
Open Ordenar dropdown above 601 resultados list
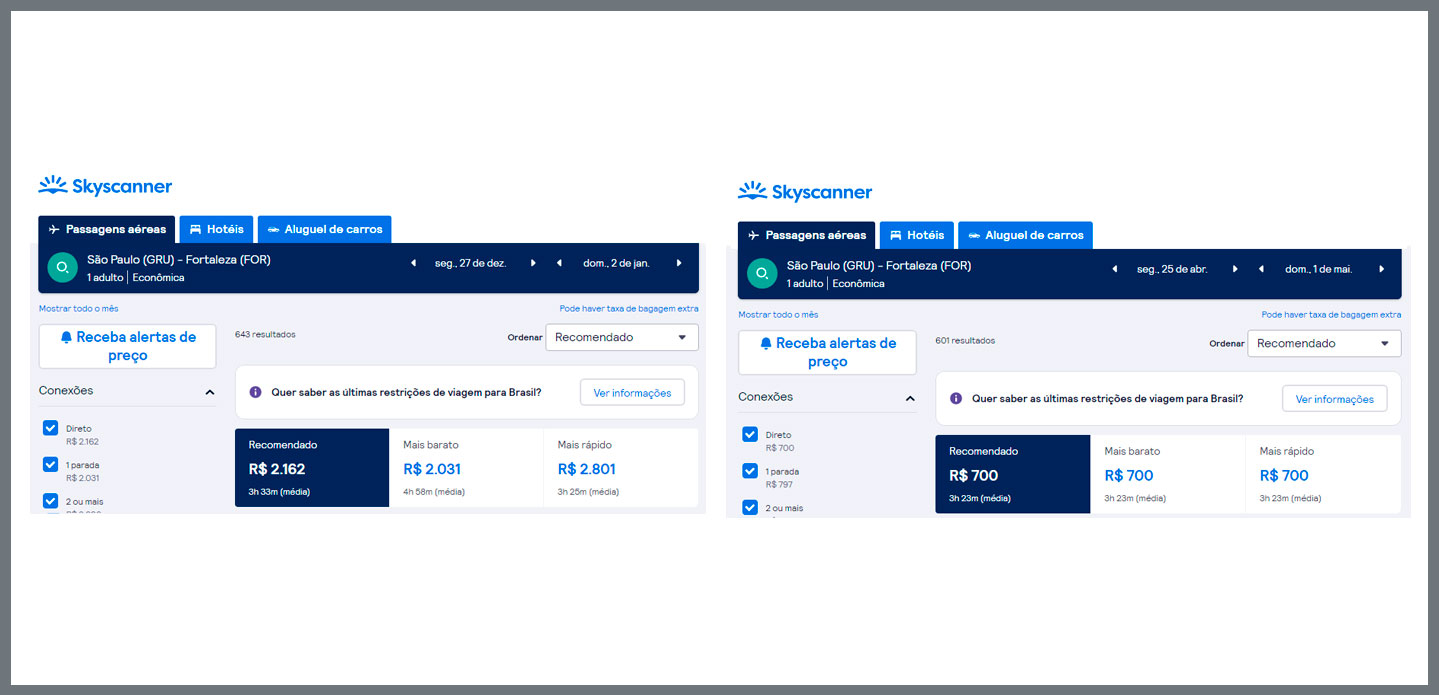click(x=1324, y=343)
